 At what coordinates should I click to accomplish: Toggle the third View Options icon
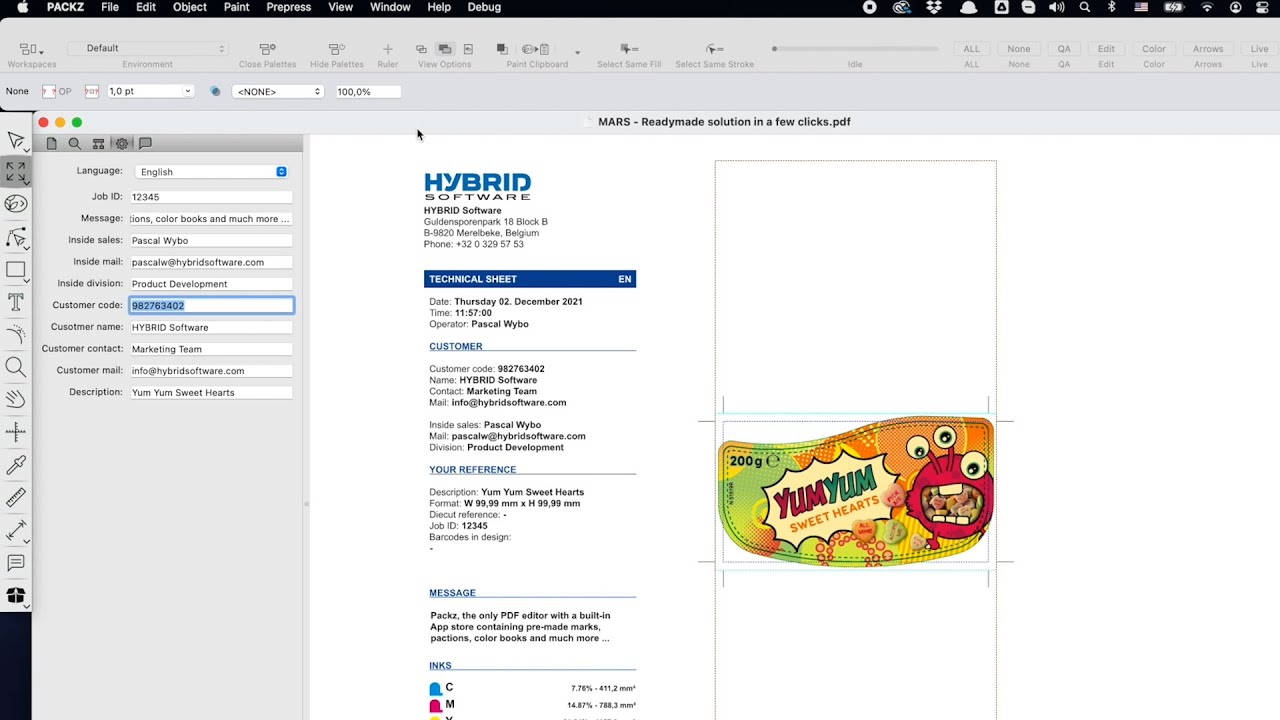click(x=468, y=49)
